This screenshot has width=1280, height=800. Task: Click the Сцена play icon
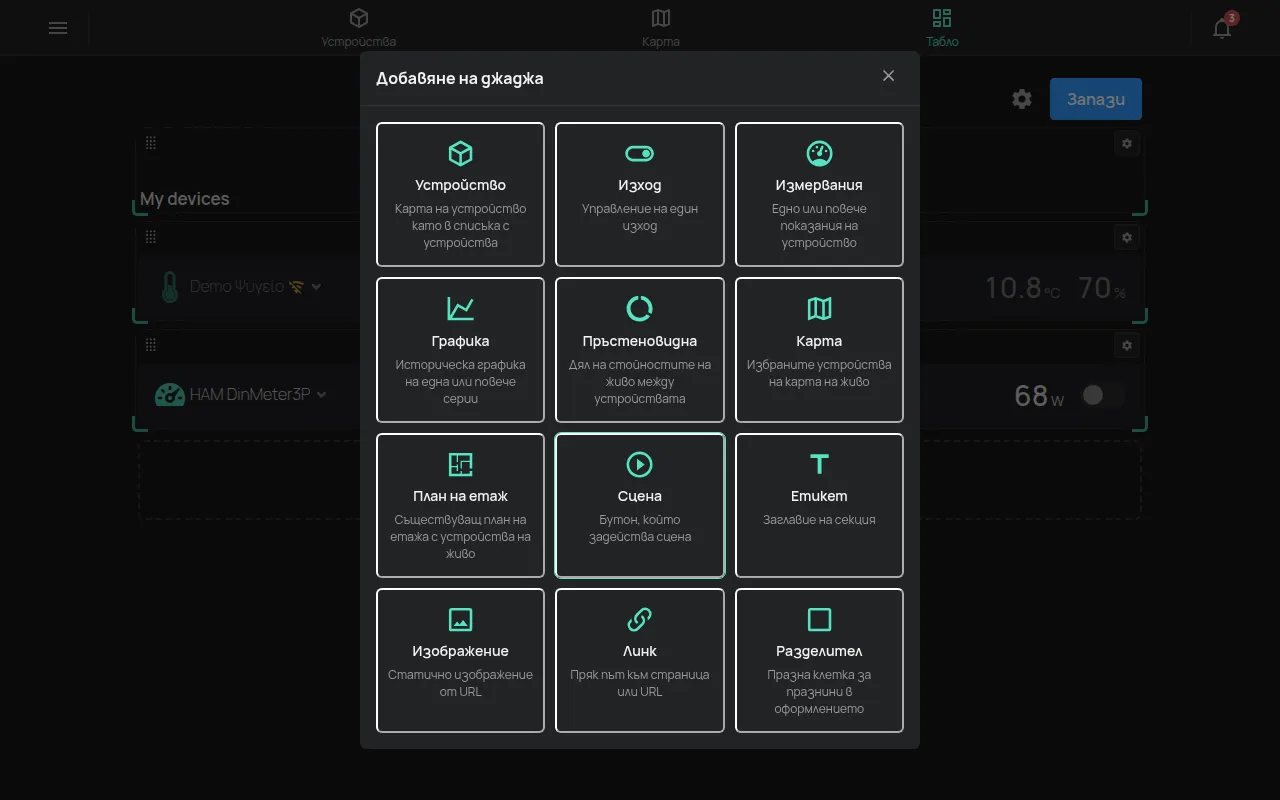[640, 464]
